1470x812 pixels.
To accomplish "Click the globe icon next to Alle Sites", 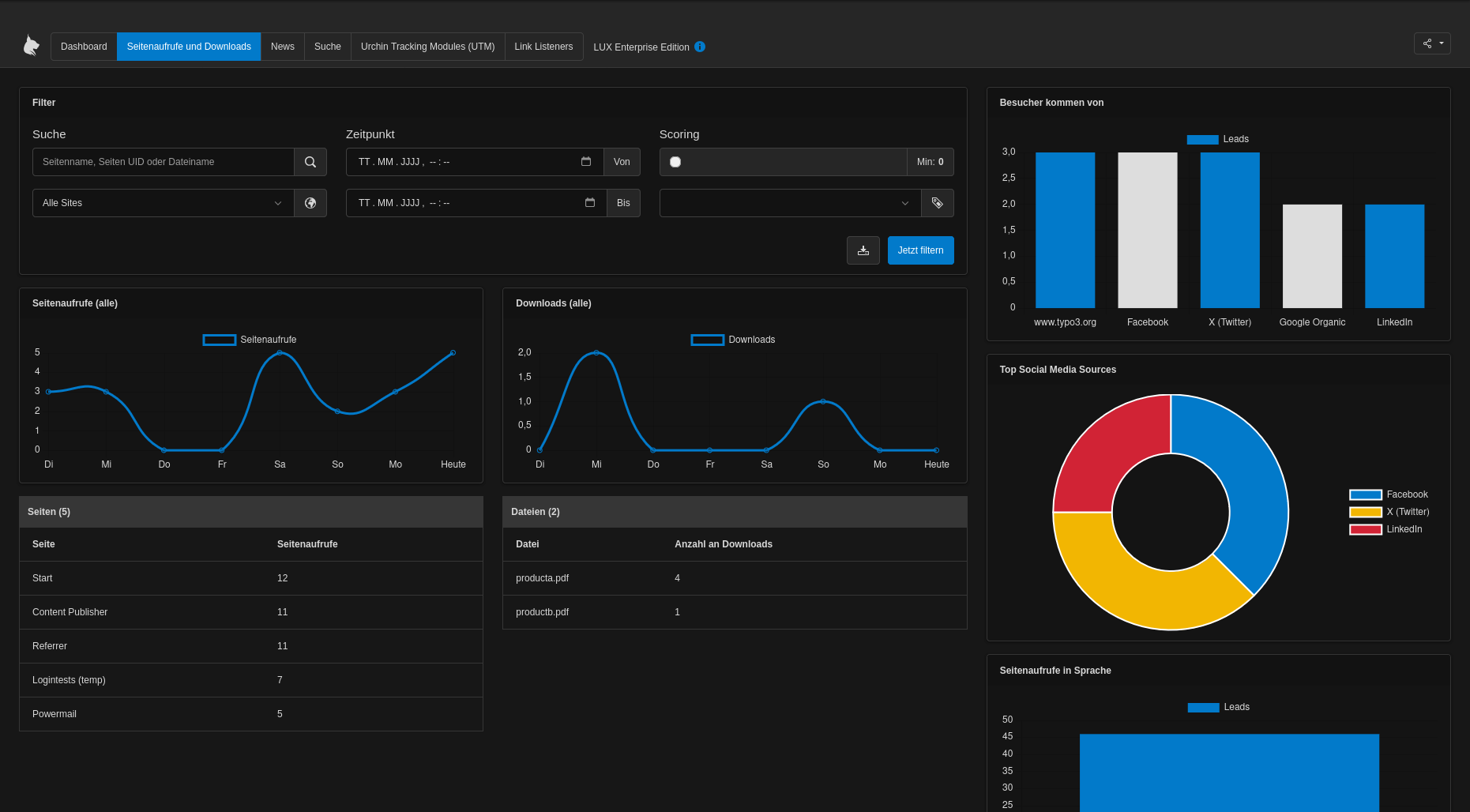I will point(310,203).
